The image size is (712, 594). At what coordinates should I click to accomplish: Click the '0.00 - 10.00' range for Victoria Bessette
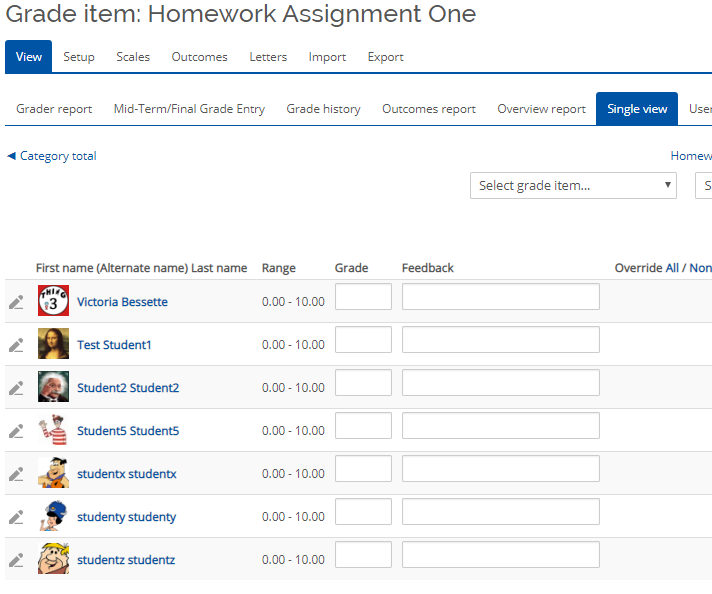pos(293,302)
